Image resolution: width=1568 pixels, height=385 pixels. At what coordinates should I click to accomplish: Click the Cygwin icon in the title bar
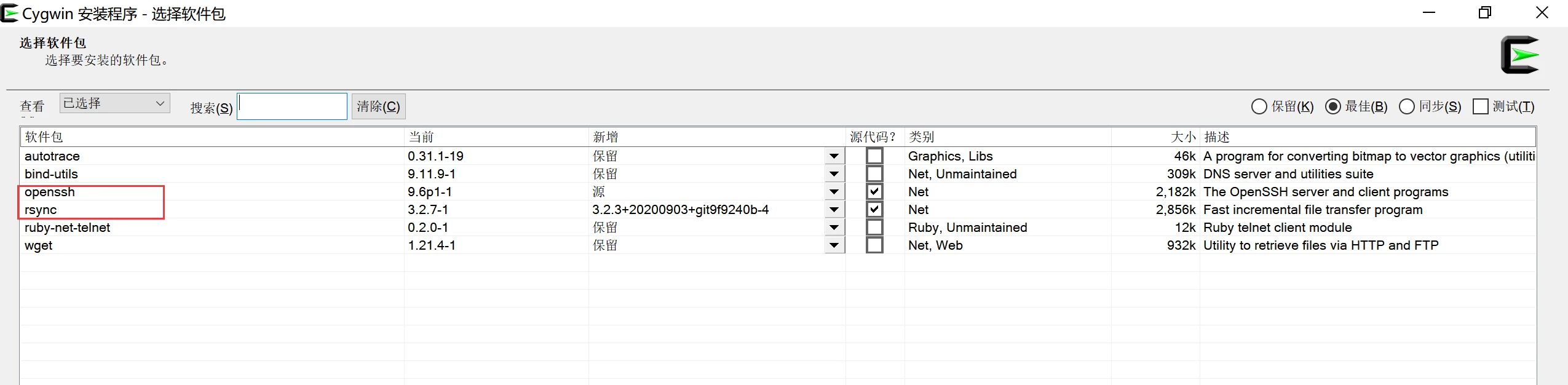coord(9,13)
